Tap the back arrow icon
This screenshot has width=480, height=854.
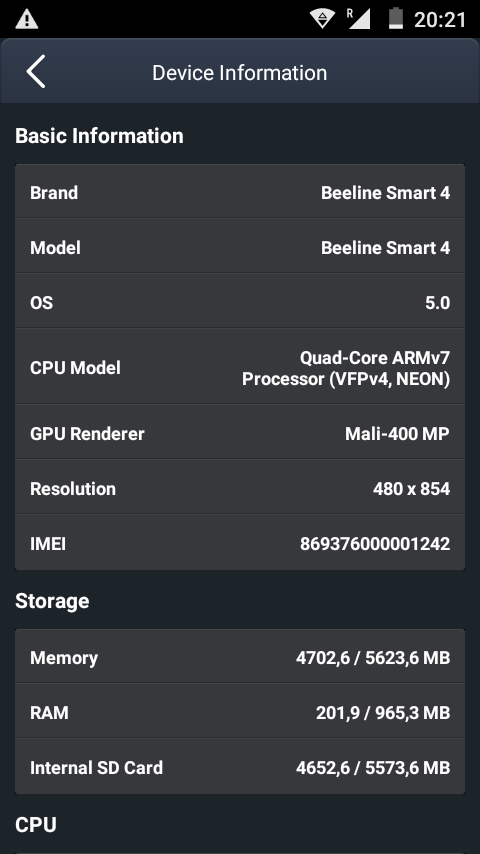click(x=36, y=71)
